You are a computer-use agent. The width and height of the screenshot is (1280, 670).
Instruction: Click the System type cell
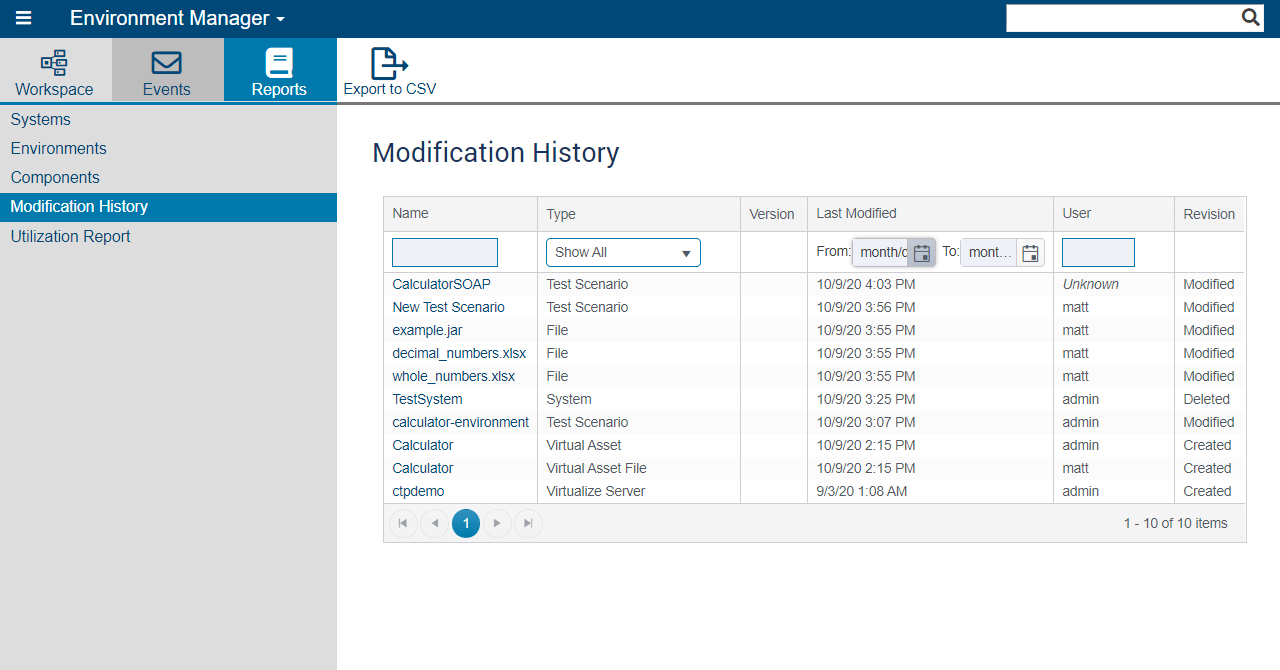click(x=569, y=399)
